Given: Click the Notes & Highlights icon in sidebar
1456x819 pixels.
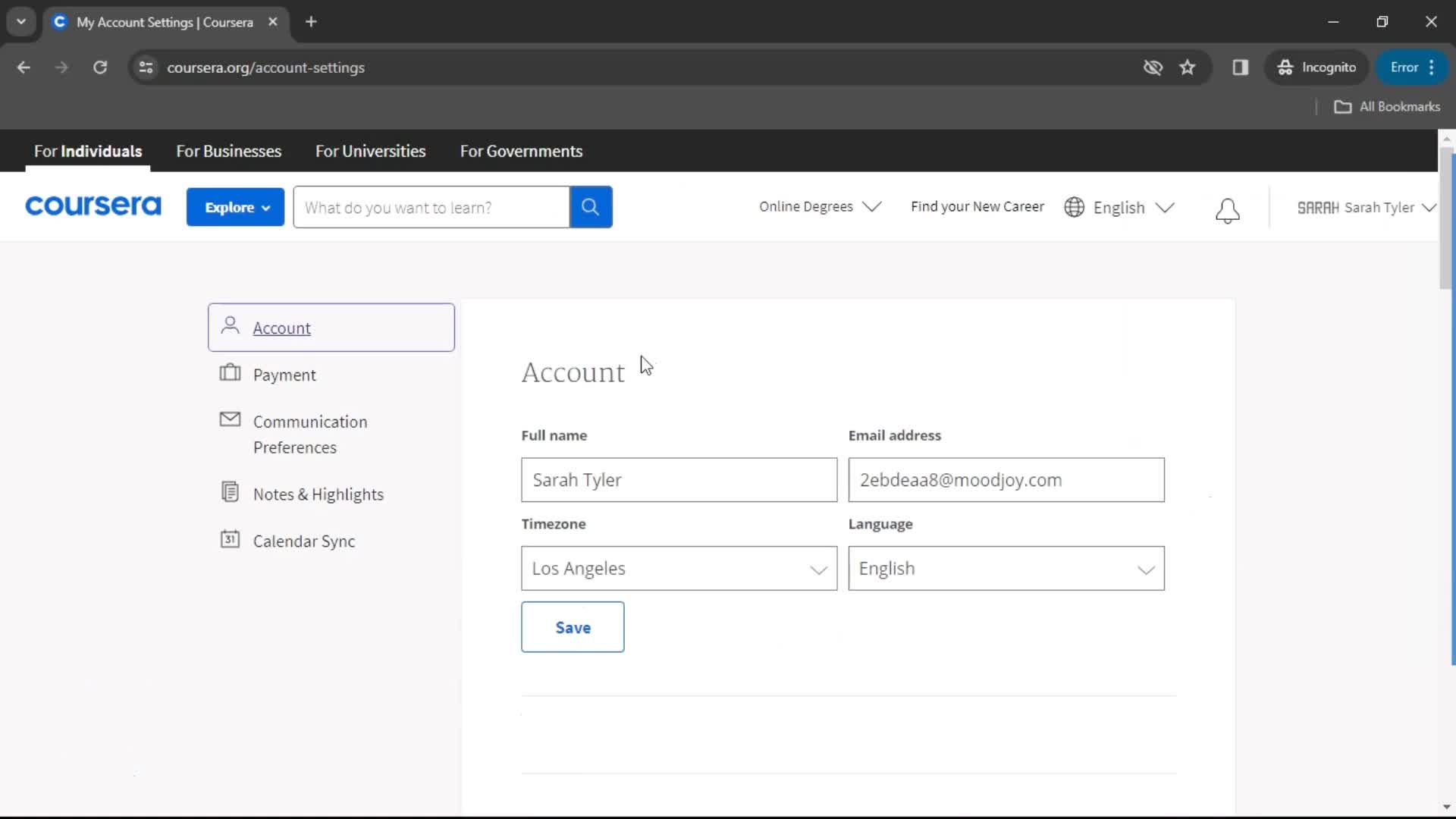Looking at the screenshot, I should point(230,493).
